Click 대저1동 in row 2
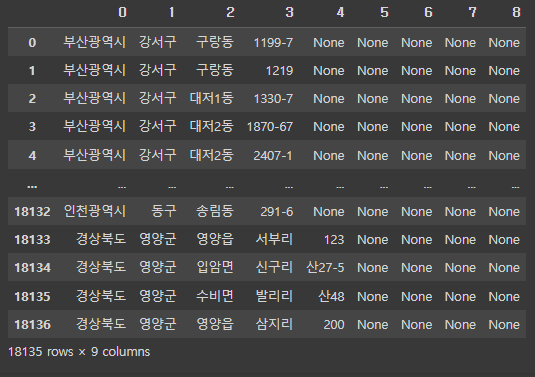 click(212, 99)
